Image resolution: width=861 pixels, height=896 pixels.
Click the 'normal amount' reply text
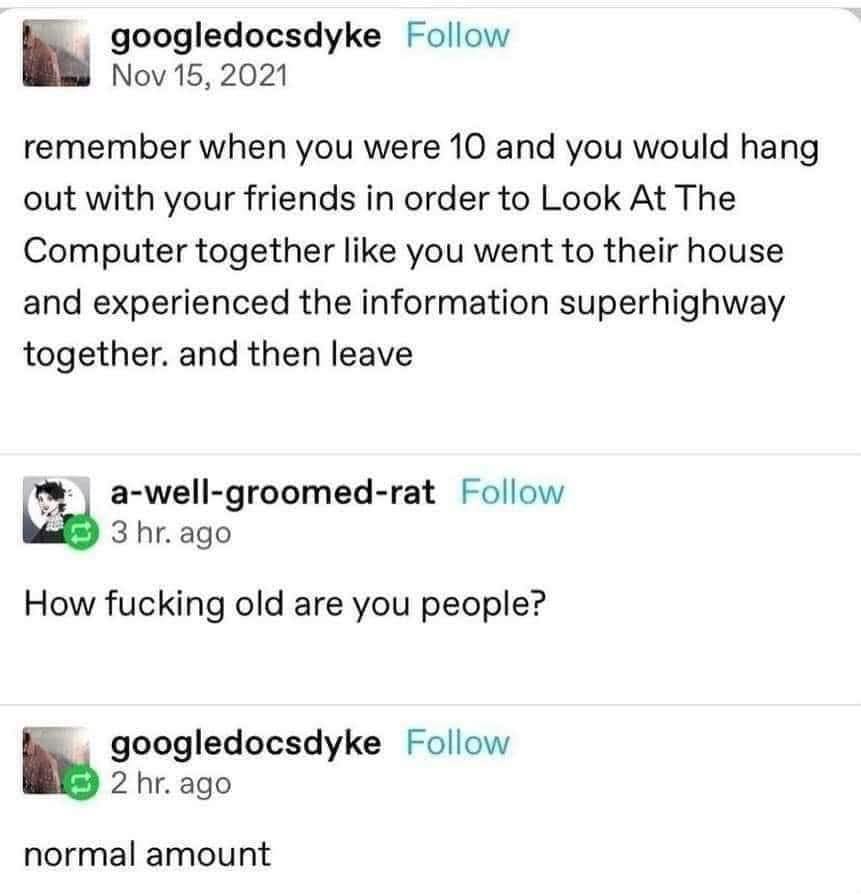pos(147,855)
